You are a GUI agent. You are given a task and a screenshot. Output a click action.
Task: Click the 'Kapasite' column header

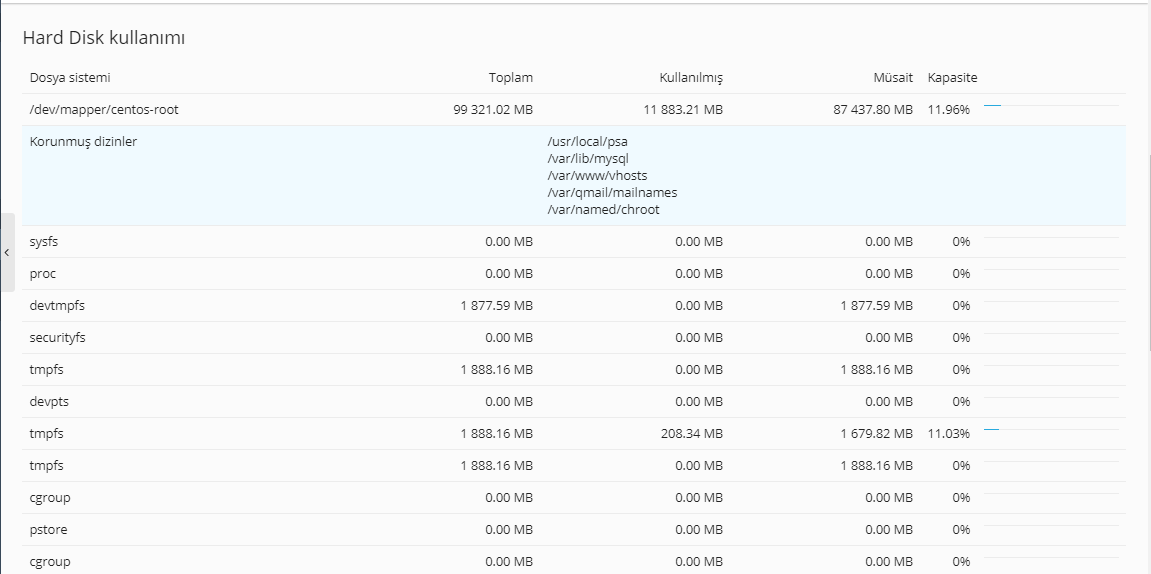pyautogui.click(x=952, y=78)
